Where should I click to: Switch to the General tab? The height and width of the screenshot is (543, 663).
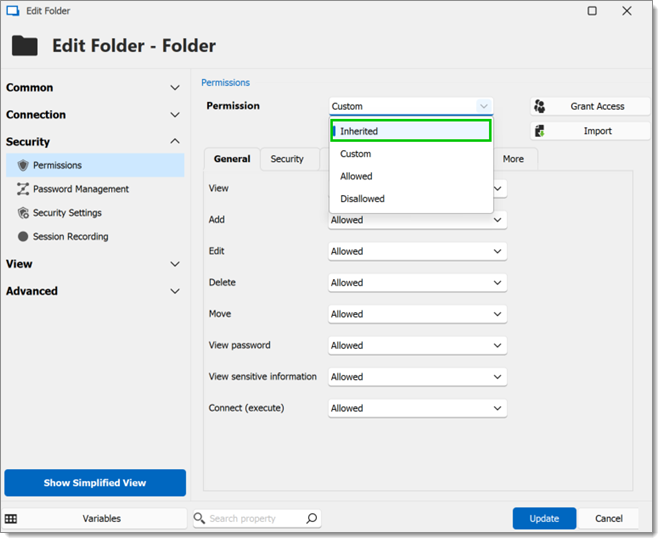pos(232,159)
